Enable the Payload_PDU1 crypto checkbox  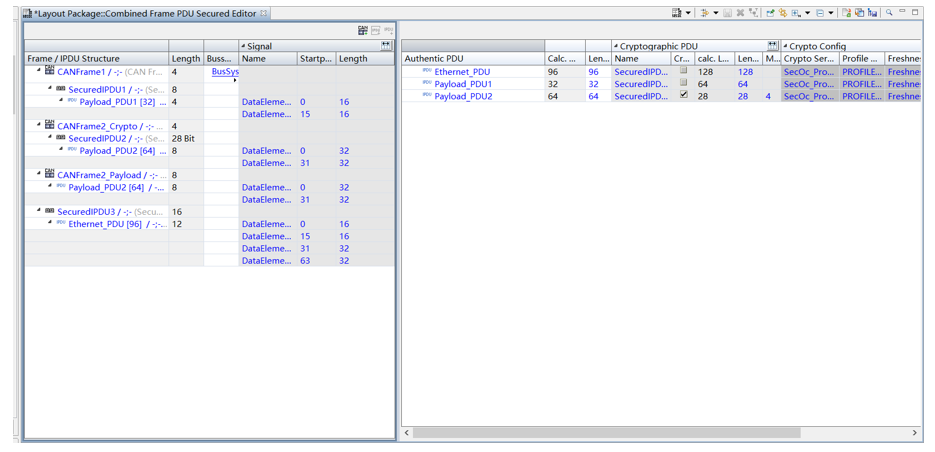pos(684,84)
